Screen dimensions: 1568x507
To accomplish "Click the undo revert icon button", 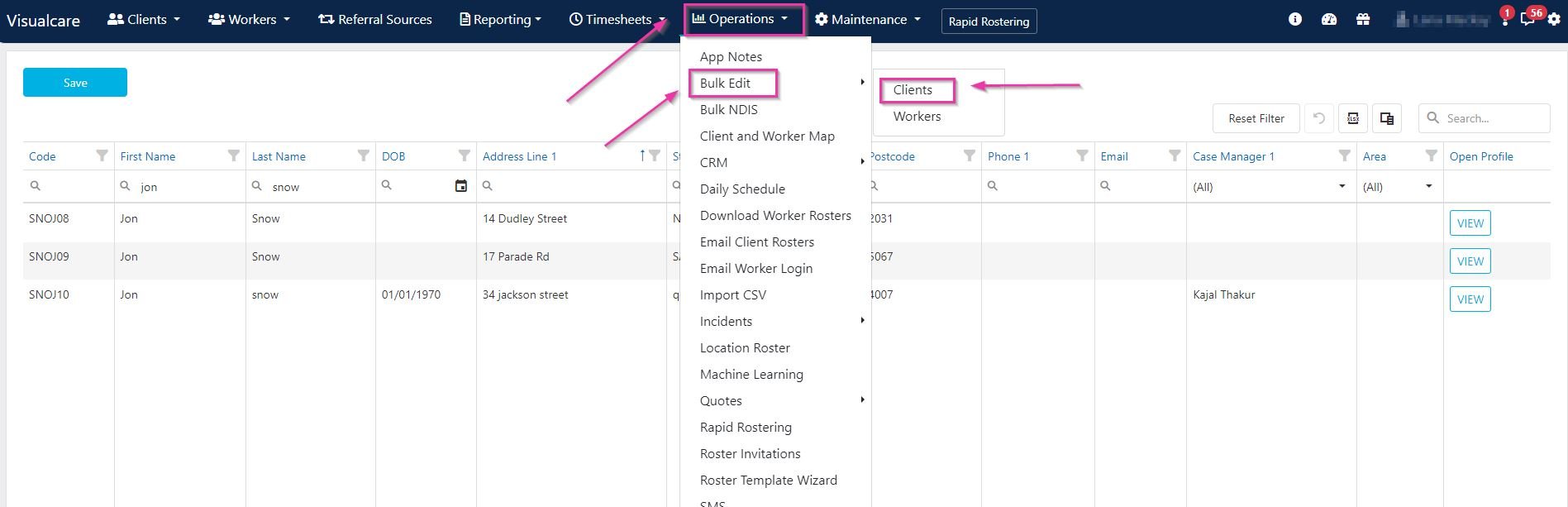I will coord(1319,118).
